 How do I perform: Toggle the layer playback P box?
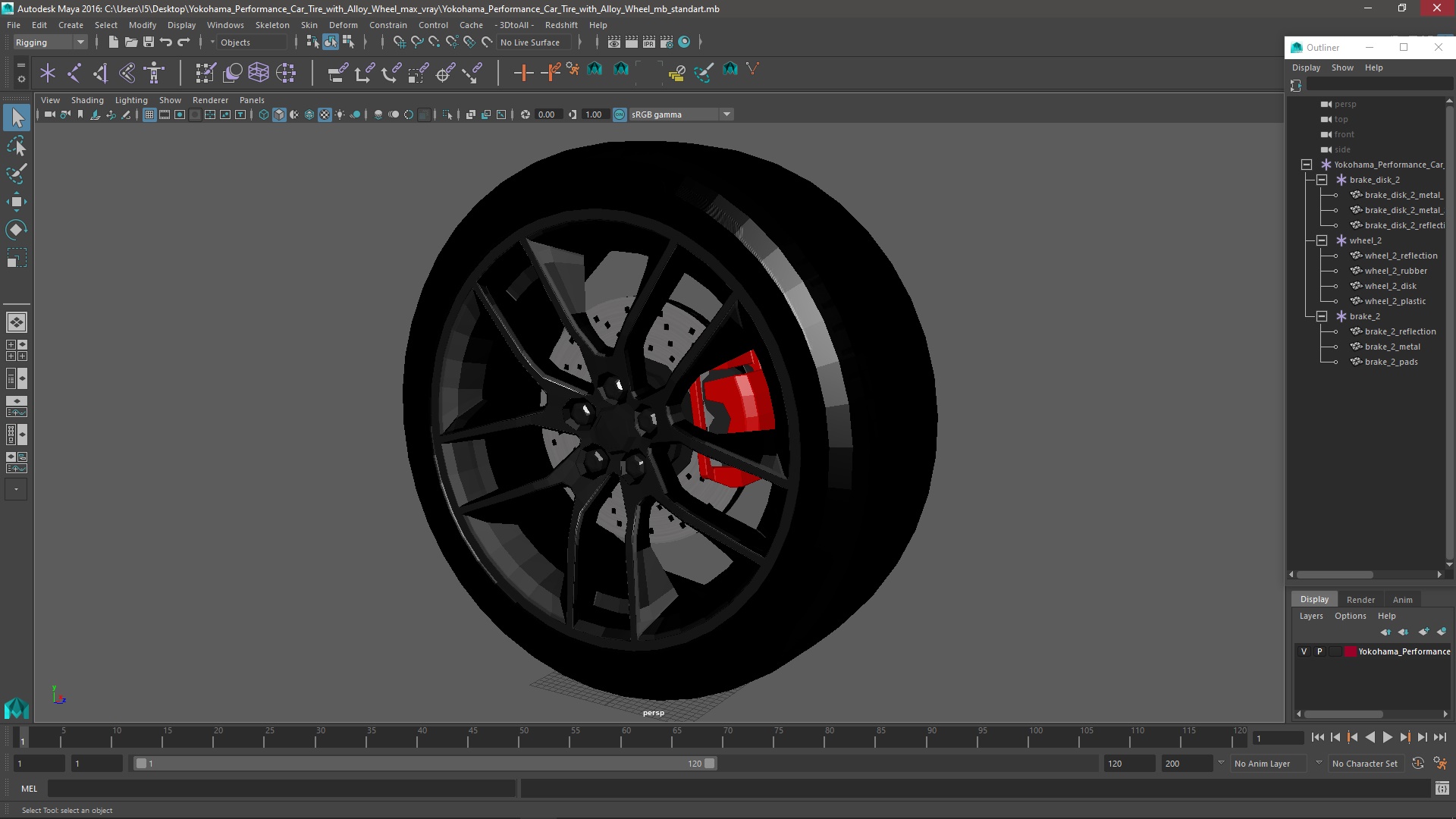click(1319, 651)
